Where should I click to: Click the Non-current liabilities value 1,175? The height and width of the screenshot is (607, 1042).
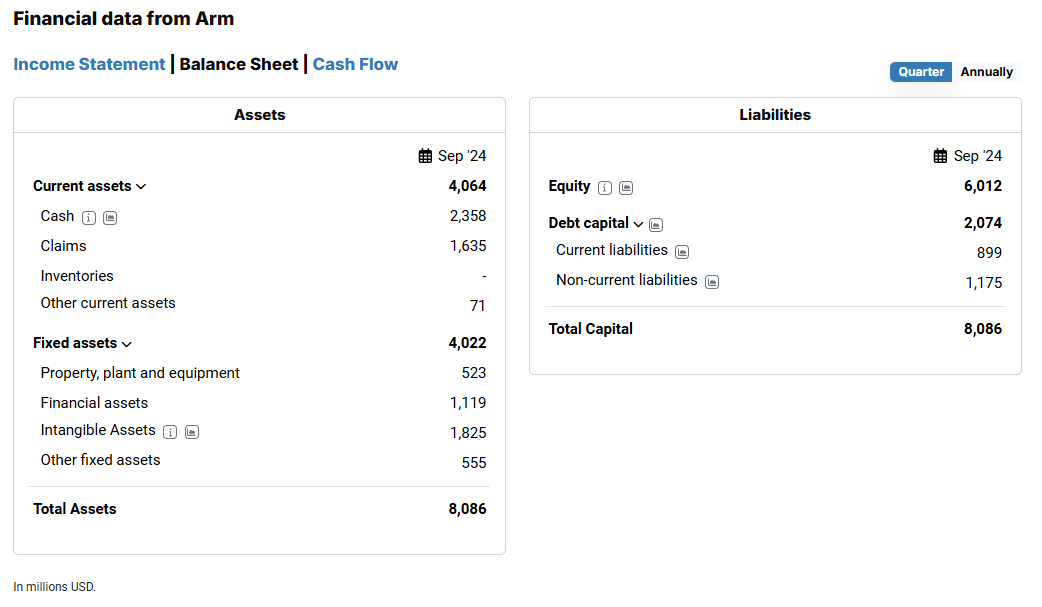coord(984,283)
